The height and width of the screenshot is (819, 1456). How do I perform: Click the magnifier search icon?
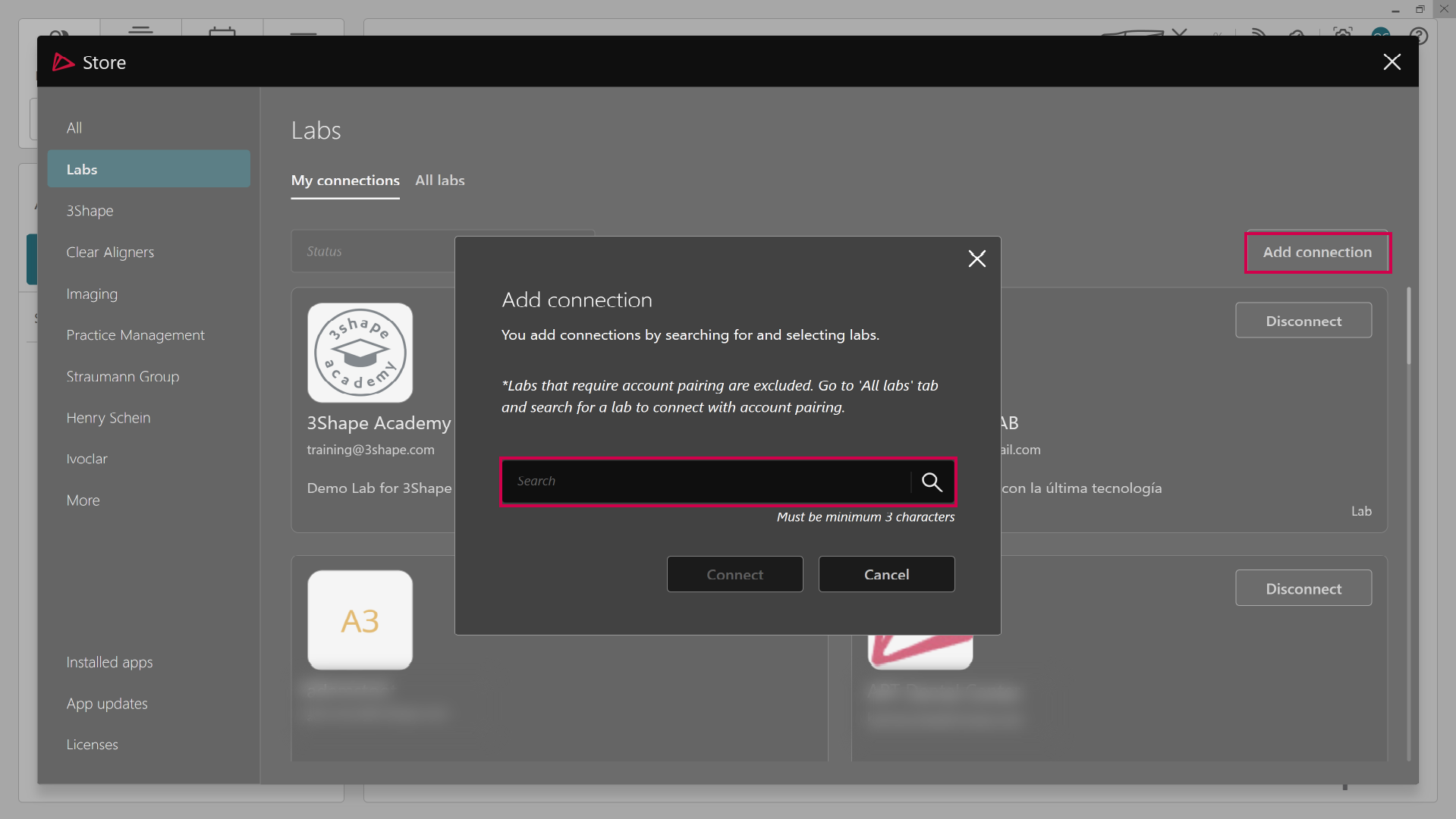(932, 482)
